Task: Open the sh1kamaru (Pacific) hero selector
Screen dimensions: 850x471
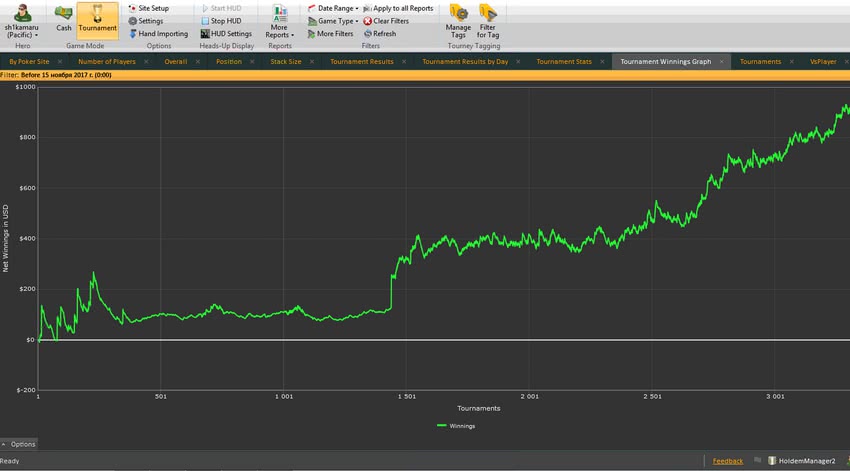Action: point(22,21)
